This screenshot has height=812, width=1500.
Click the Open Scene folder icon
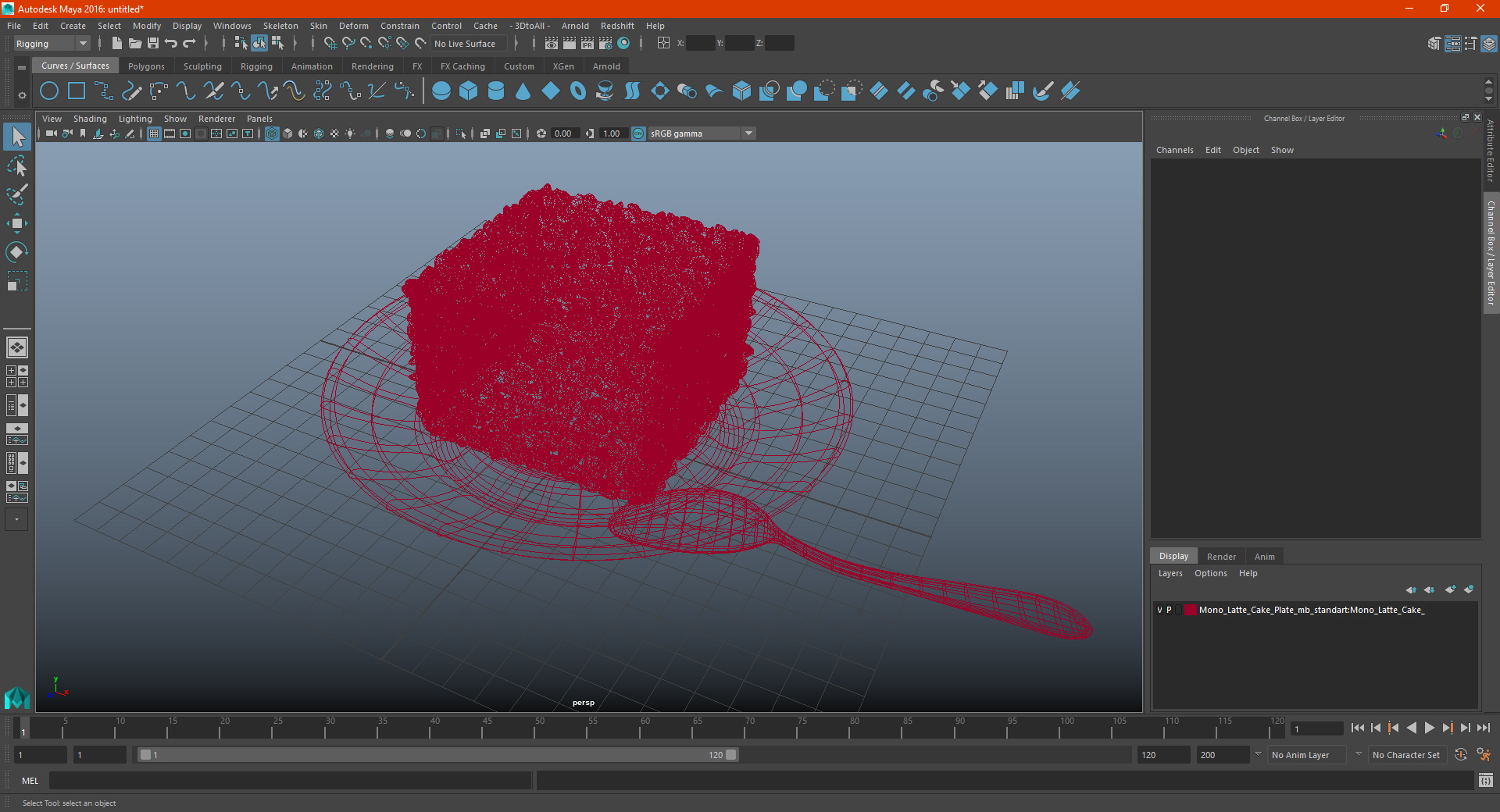click(135, 44)
